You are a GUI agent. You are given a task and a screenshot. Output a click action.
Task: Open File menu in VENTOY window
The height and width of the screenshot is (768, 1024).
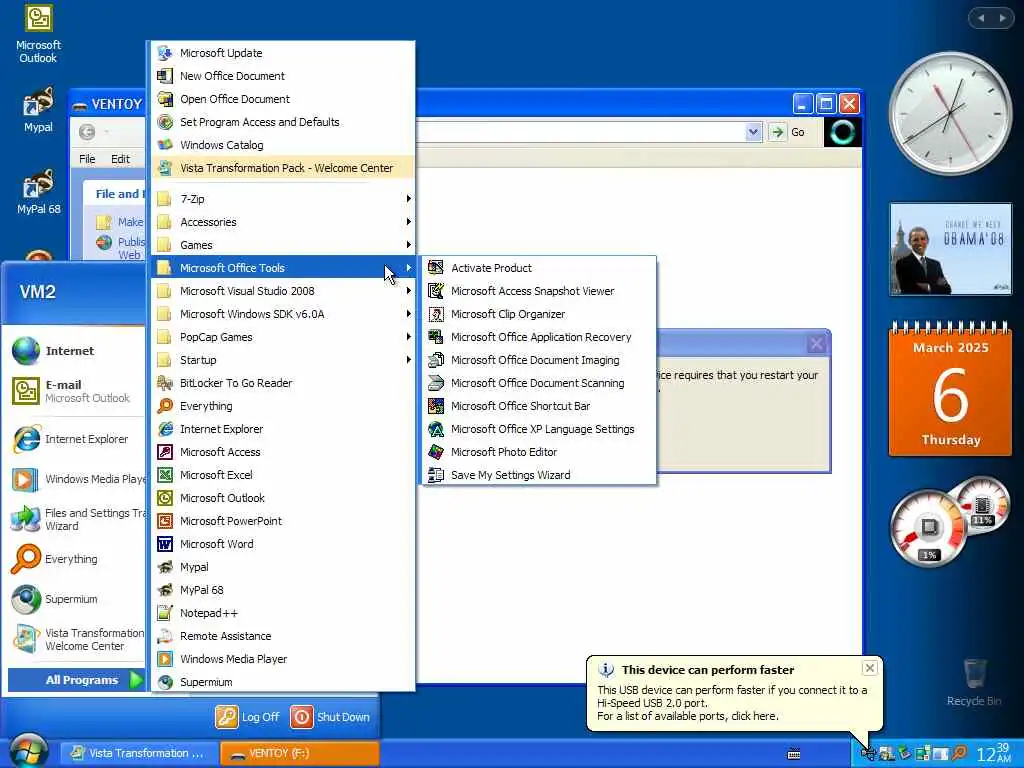pyautogui.click(x=87, y=159)
